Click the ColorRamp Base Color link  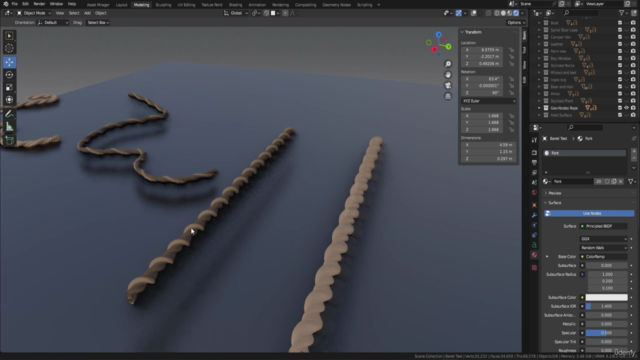603,257
